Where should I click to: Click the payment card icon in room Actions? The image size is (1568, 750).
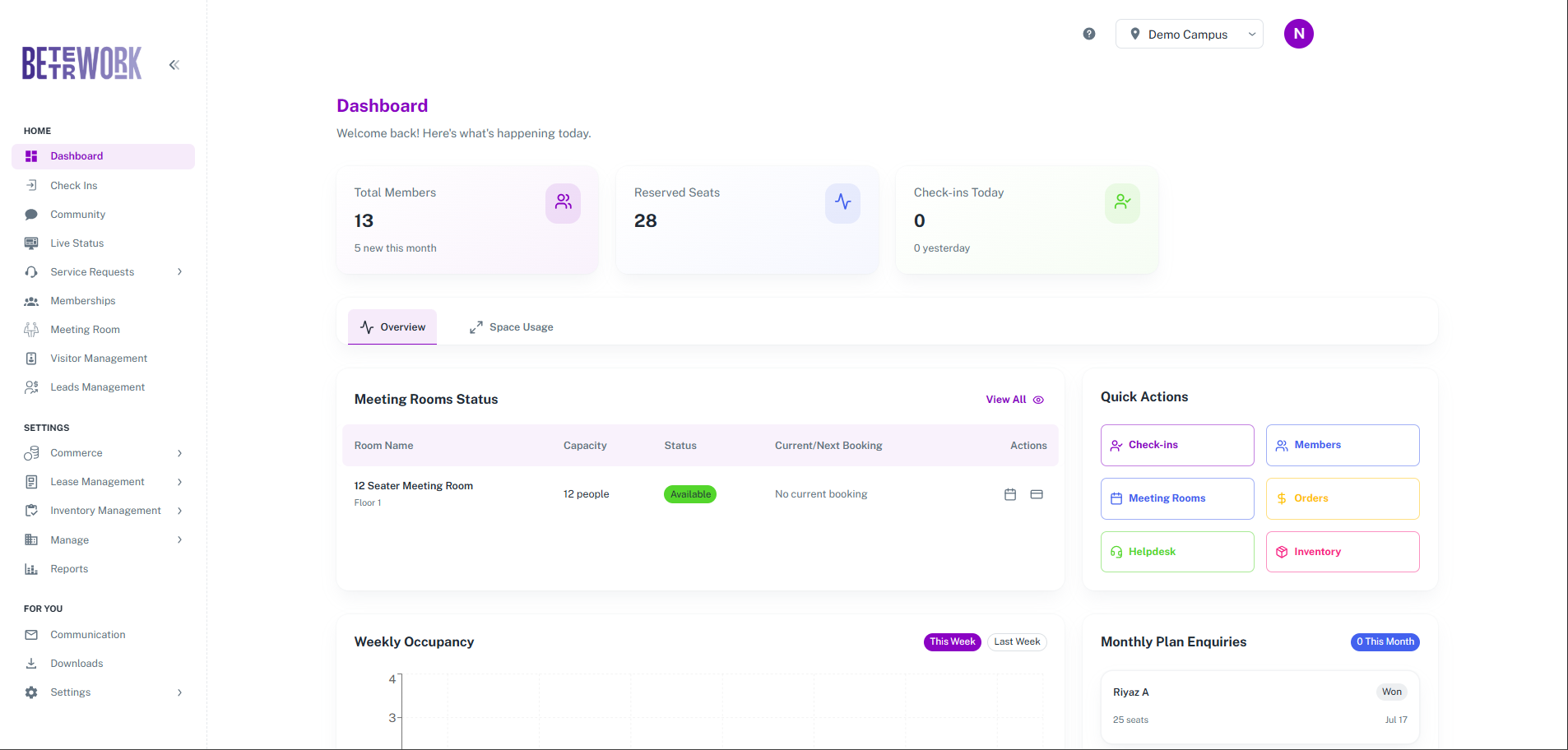tap(1037, 494)
